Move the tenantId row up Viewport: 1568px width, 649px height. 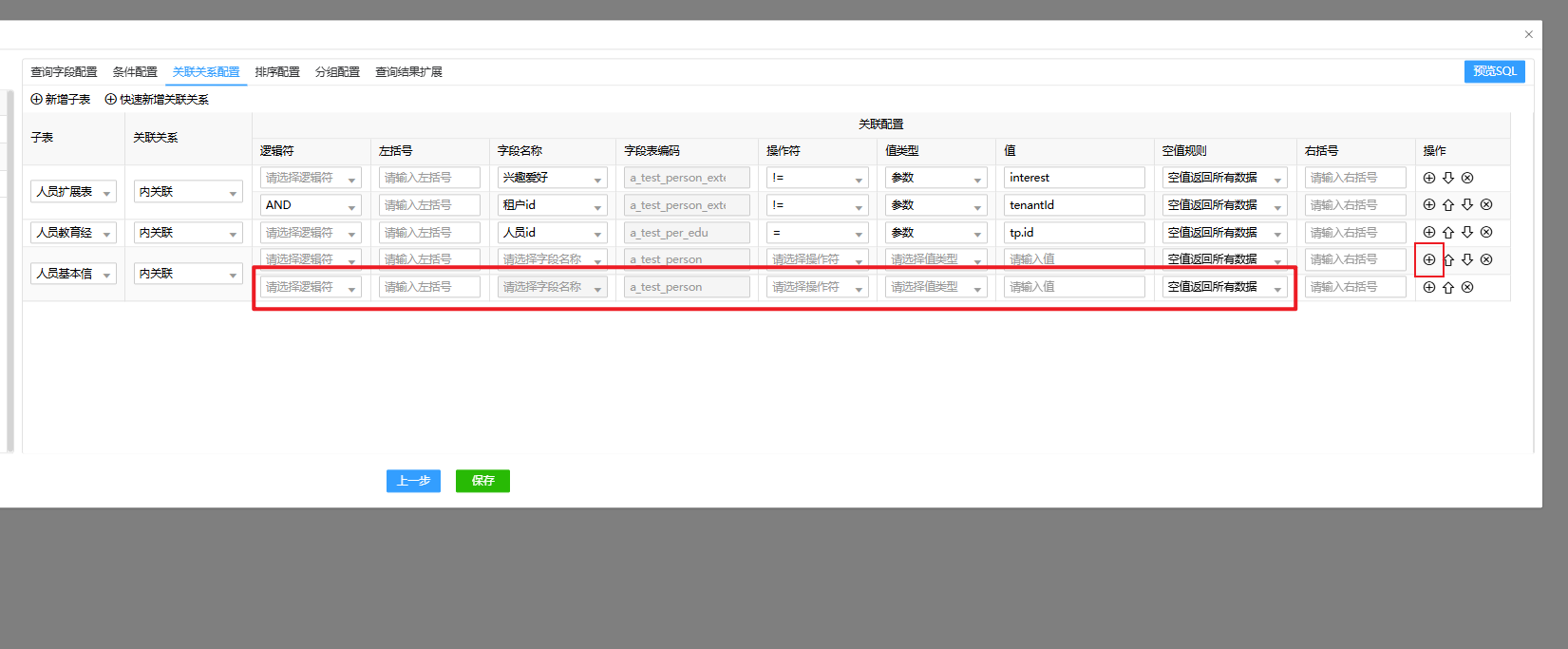click(1447, 205)
